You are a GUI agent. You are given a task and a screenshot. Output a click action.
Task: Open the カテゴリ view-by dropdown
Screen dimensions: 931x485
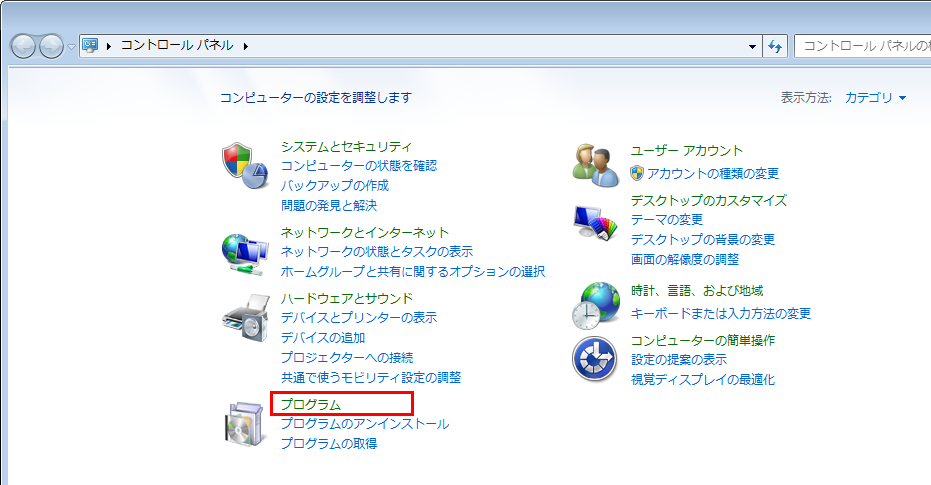[x=876, y=97]
